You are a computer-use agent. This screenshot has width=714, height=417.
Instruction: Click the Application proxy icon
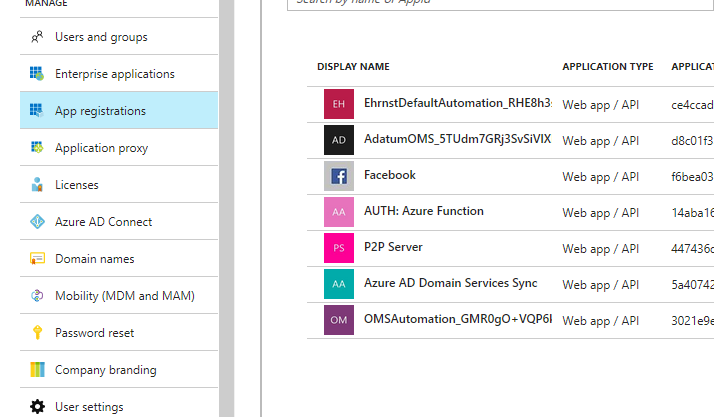click(37, 147)
